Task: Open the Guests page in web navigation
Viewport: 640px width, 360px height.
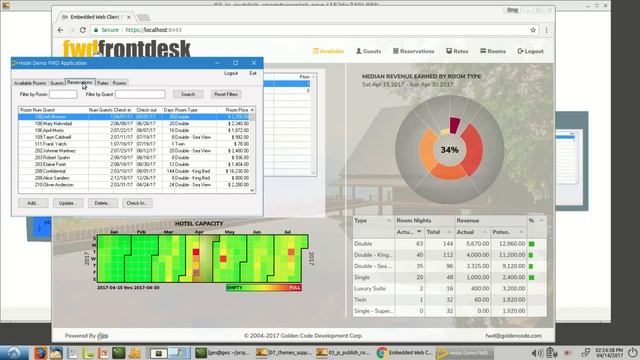Action: coord(369,51)
